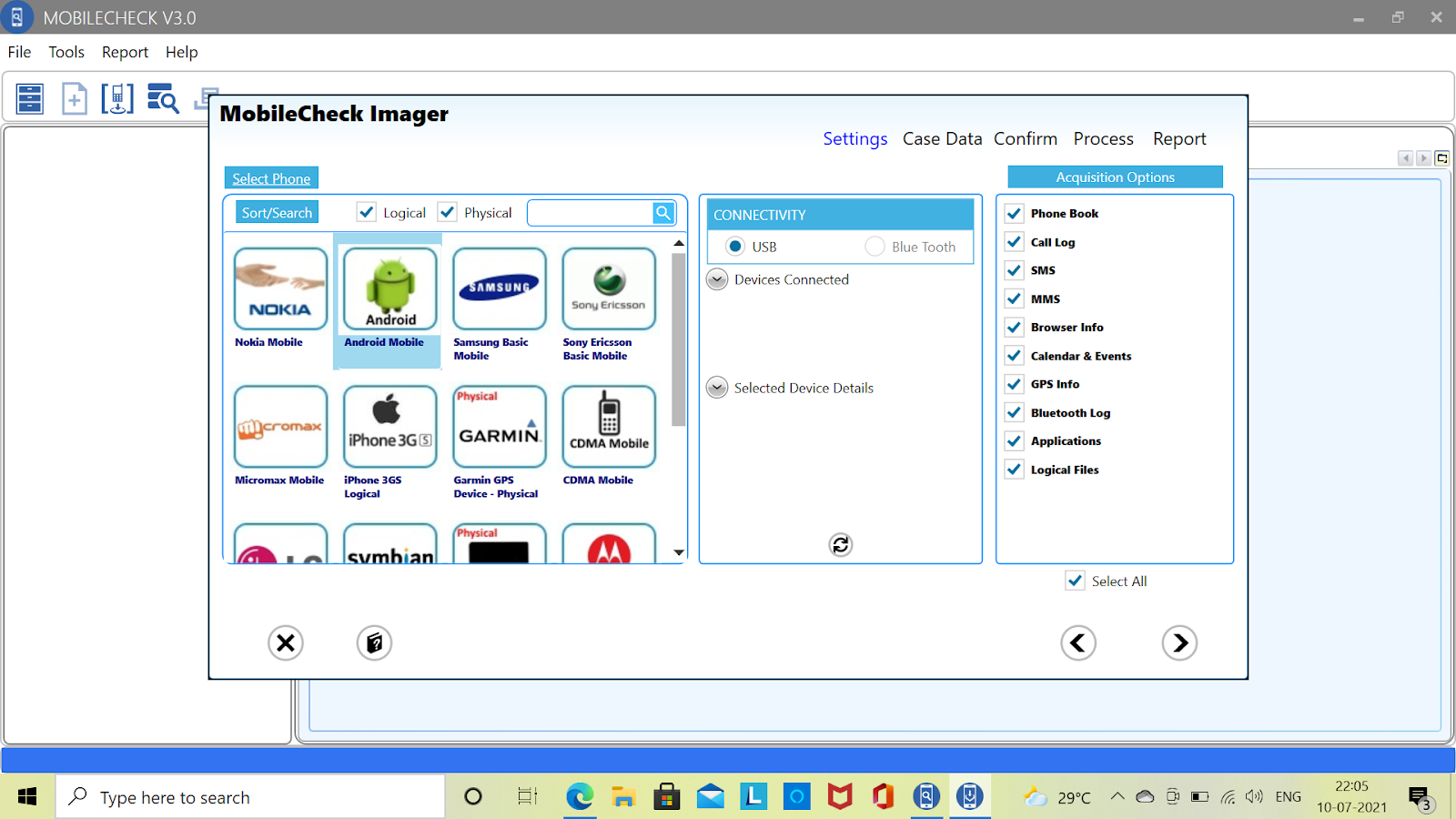Click the Sort/Search button
The height and width of the screenshot is (819, 1456).
278,212
